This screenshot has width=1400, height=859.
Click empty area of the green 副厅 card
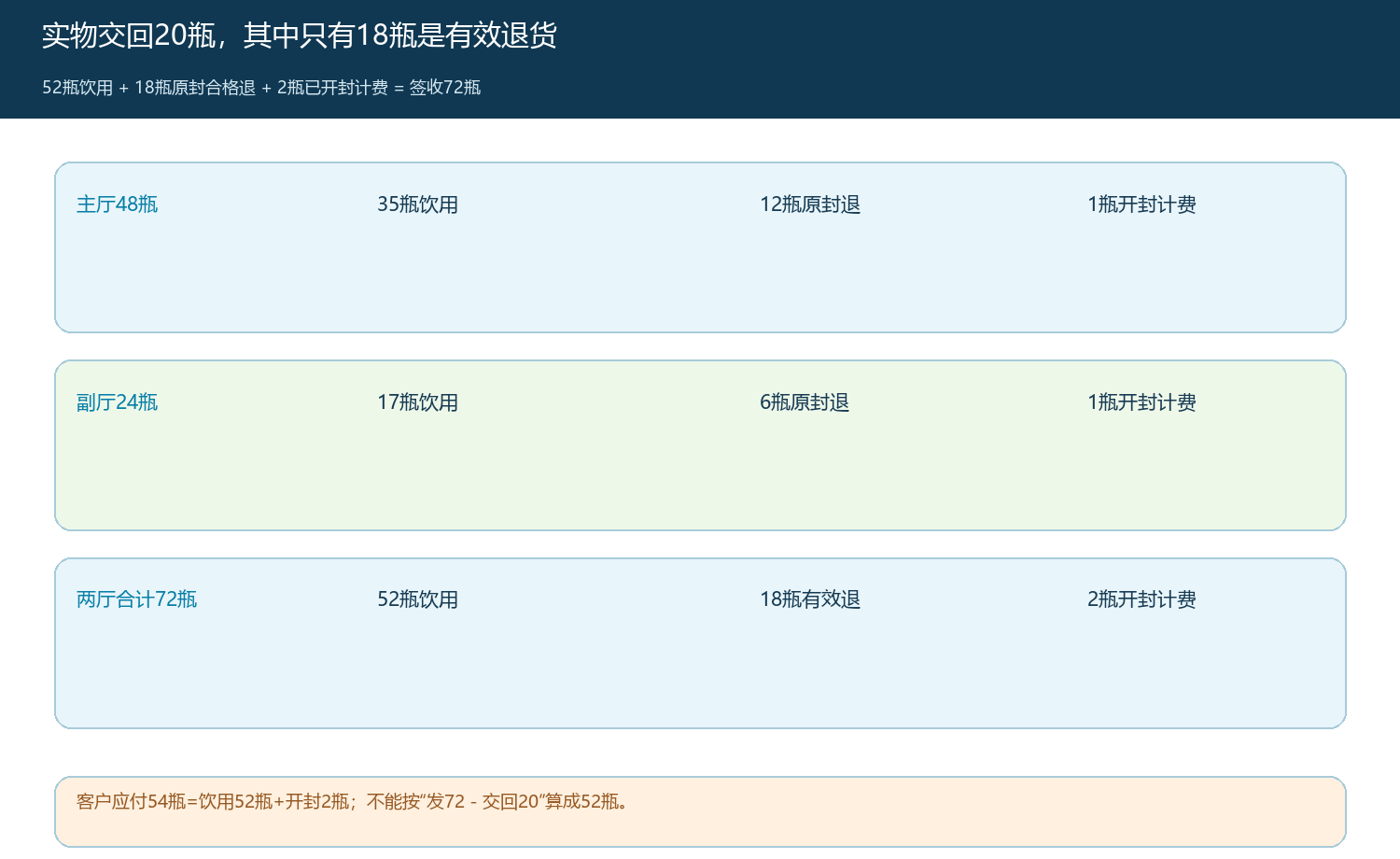[x=700, y=476]
